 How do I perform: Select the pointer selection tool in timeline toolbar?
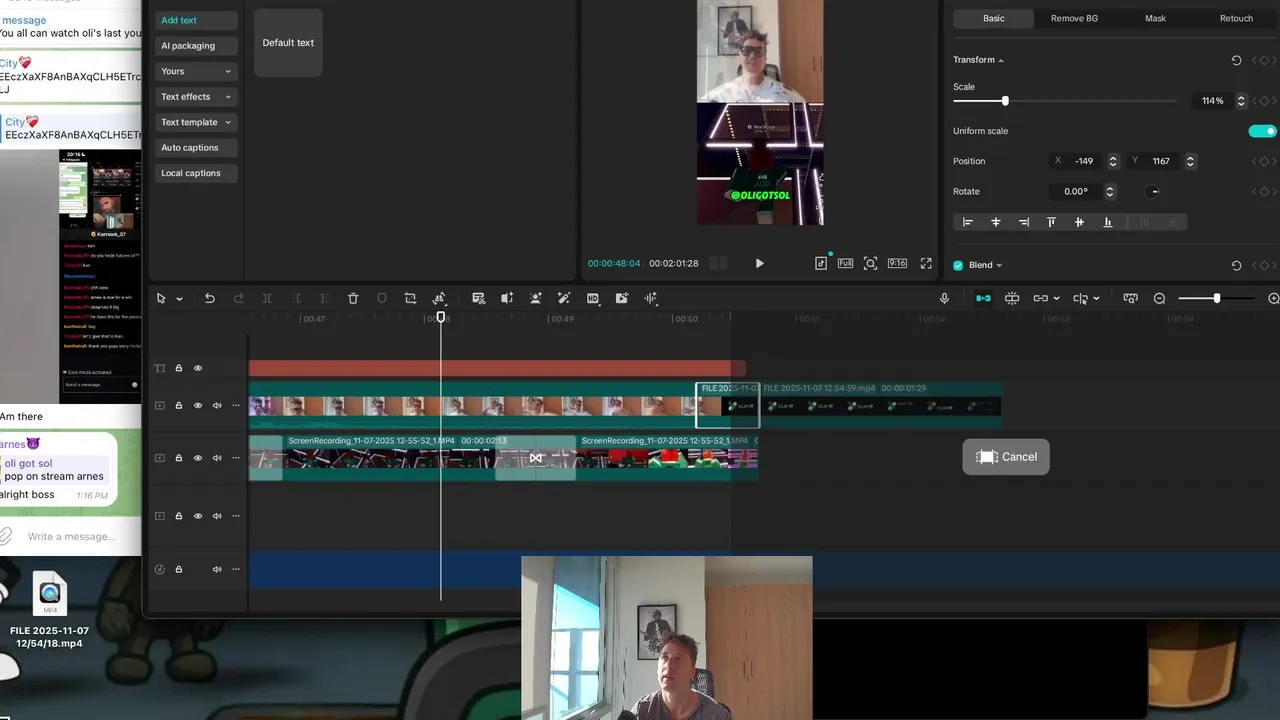pyautogui.click(x=161, y=298)
